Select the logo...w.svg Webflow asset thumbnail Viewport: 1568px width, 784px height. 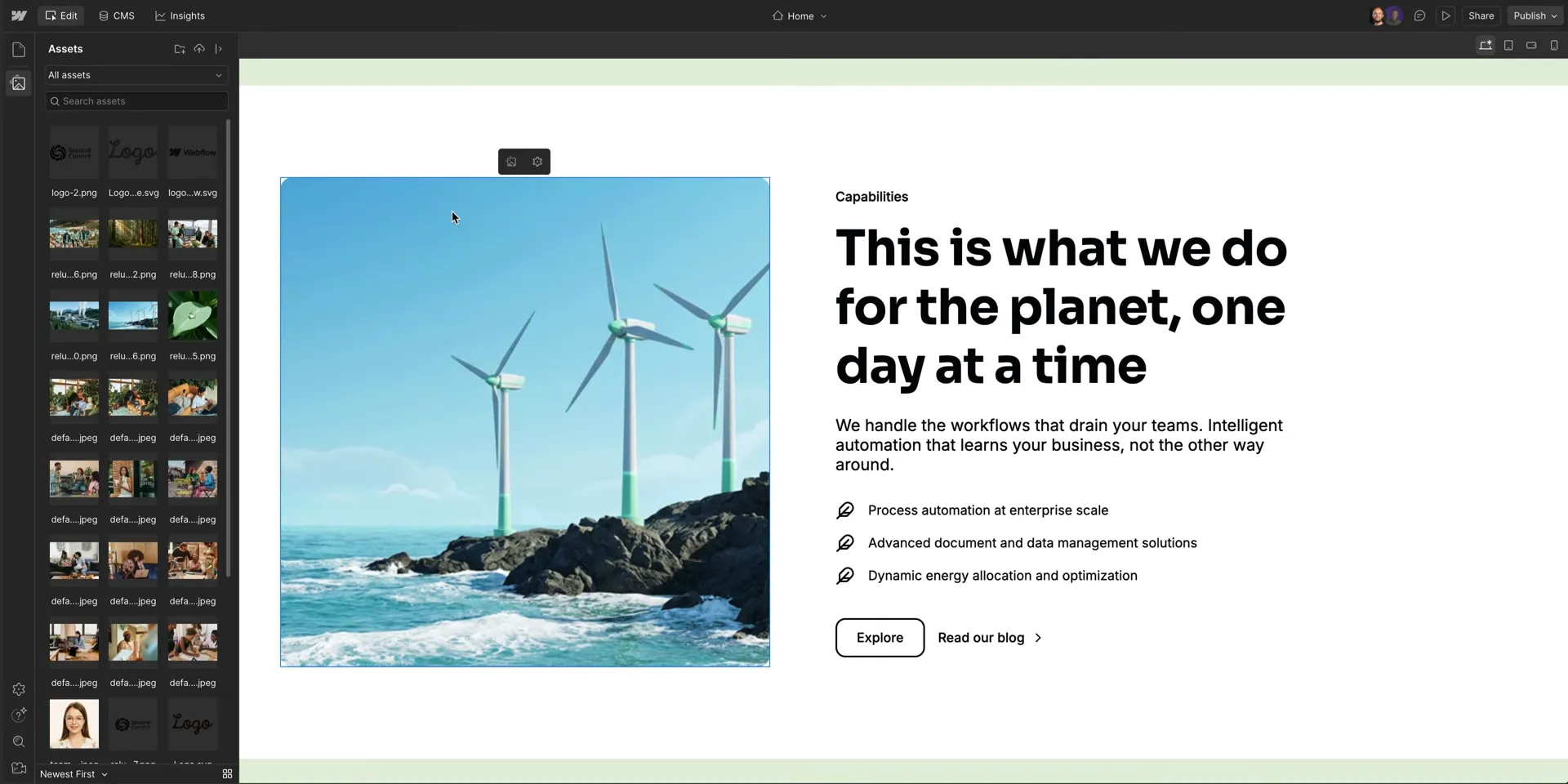point(193,153)
